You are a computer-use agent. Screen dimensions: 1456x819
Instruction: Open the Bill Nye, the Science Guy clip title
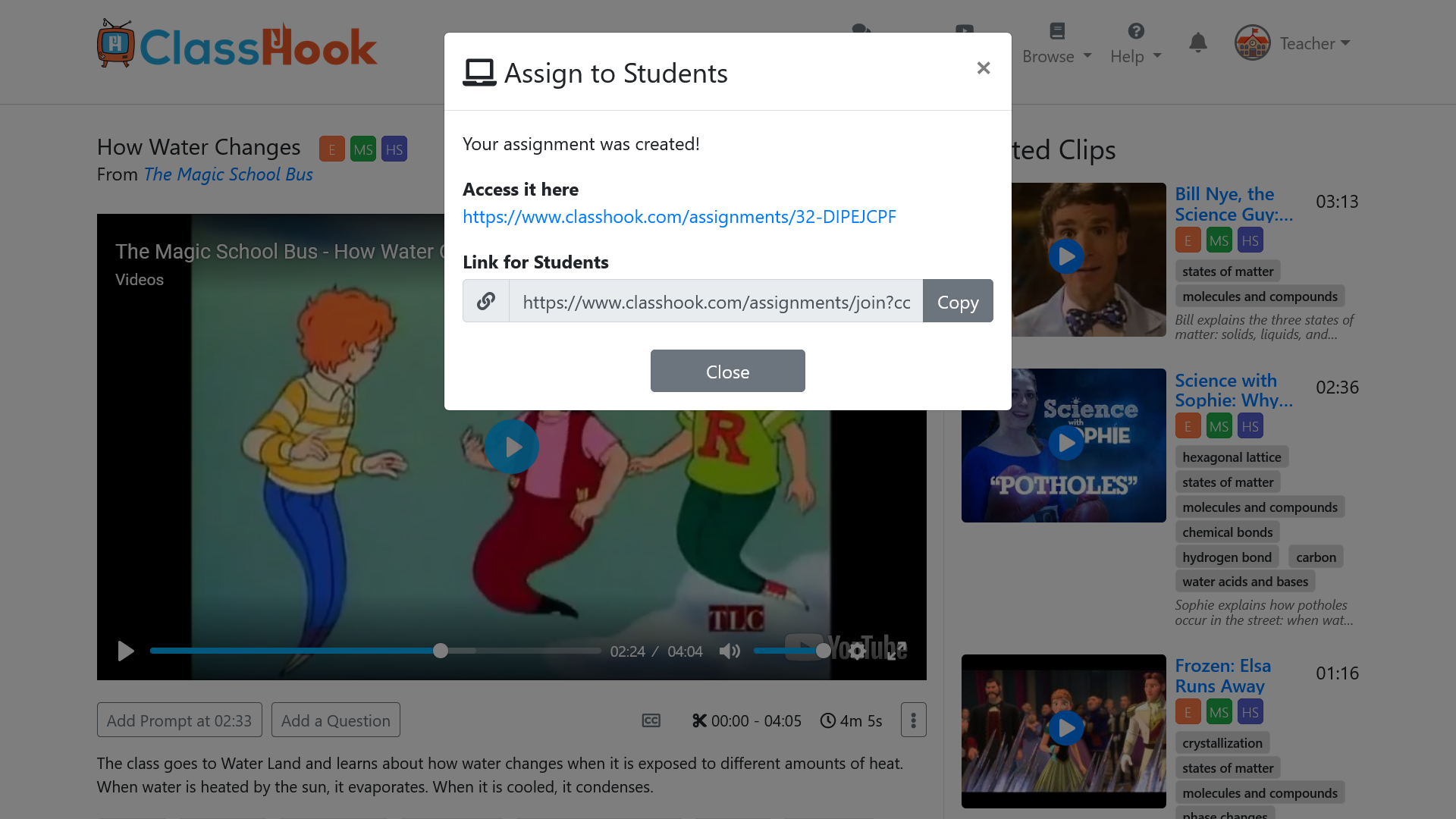(1234, 204)
